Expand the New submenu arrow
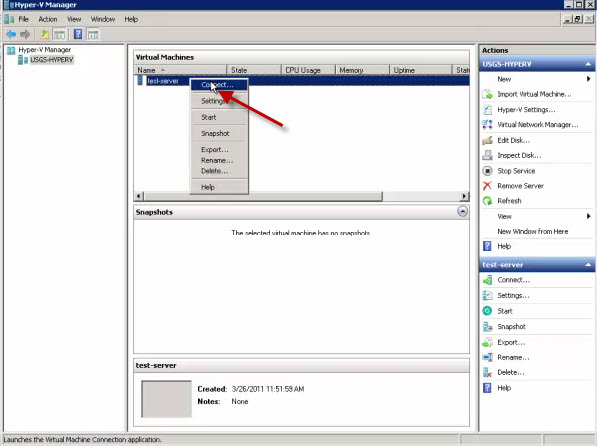597x446 pixels. pos(588,79)
